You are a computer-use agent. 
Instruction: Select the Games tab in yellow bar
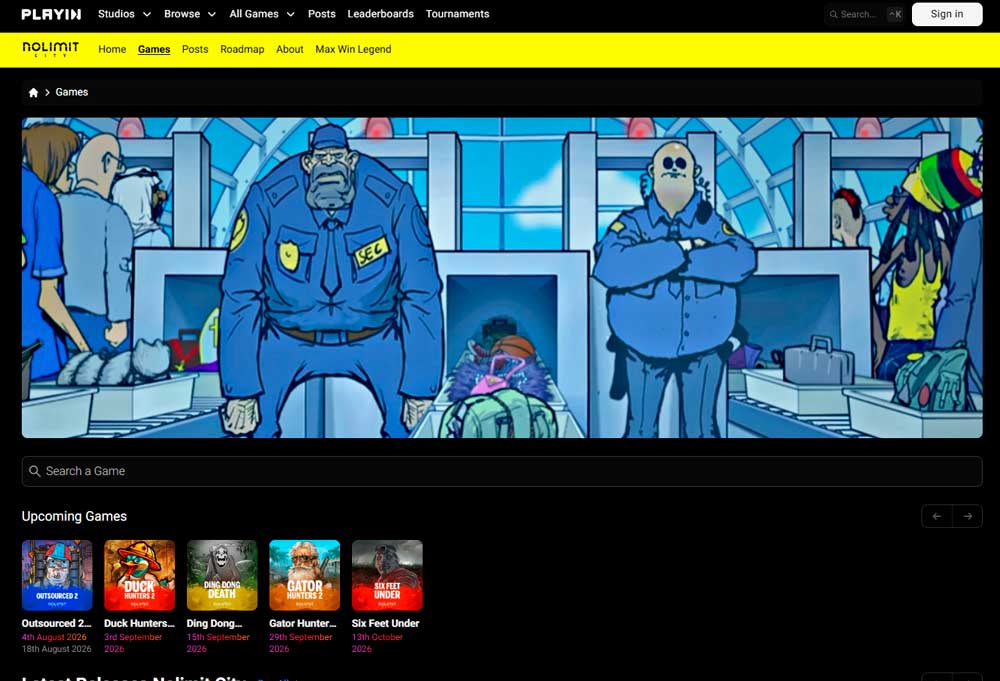(x=154, y=49)
